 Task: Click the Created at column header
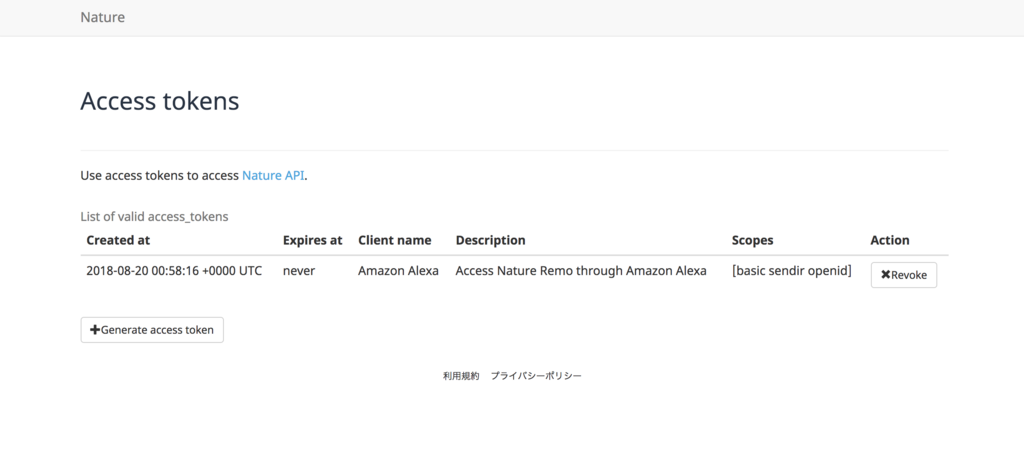[x=118, y=240]
